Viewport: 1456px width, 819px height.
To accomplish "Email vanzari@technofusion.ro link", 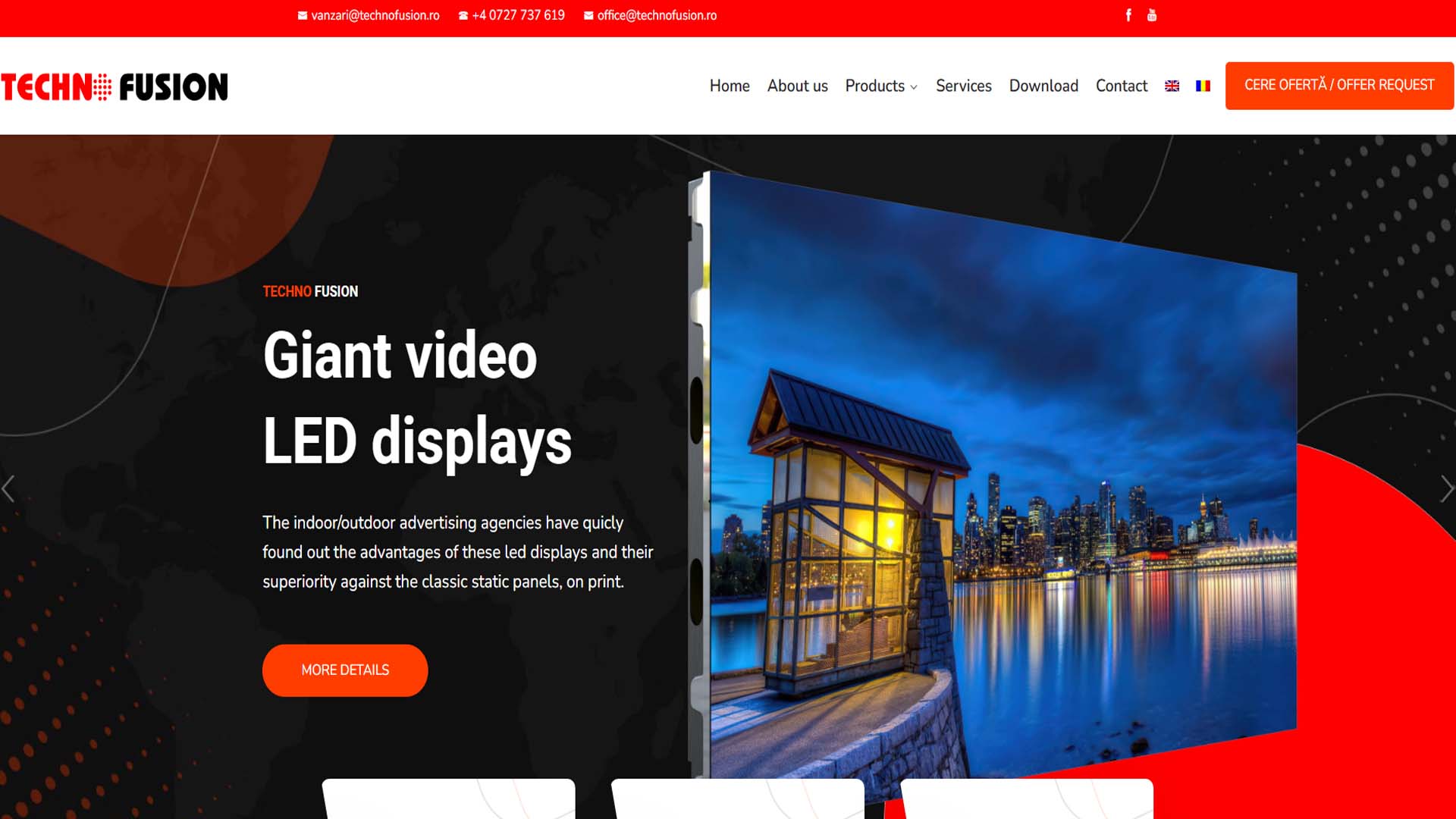I will [369, 15].
